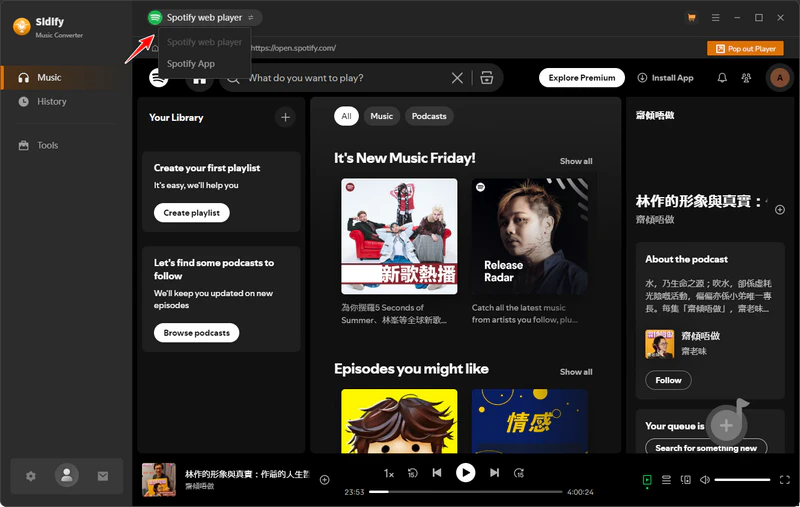Open the queue icon
The image size is (800, 507).
click(666, 479)
